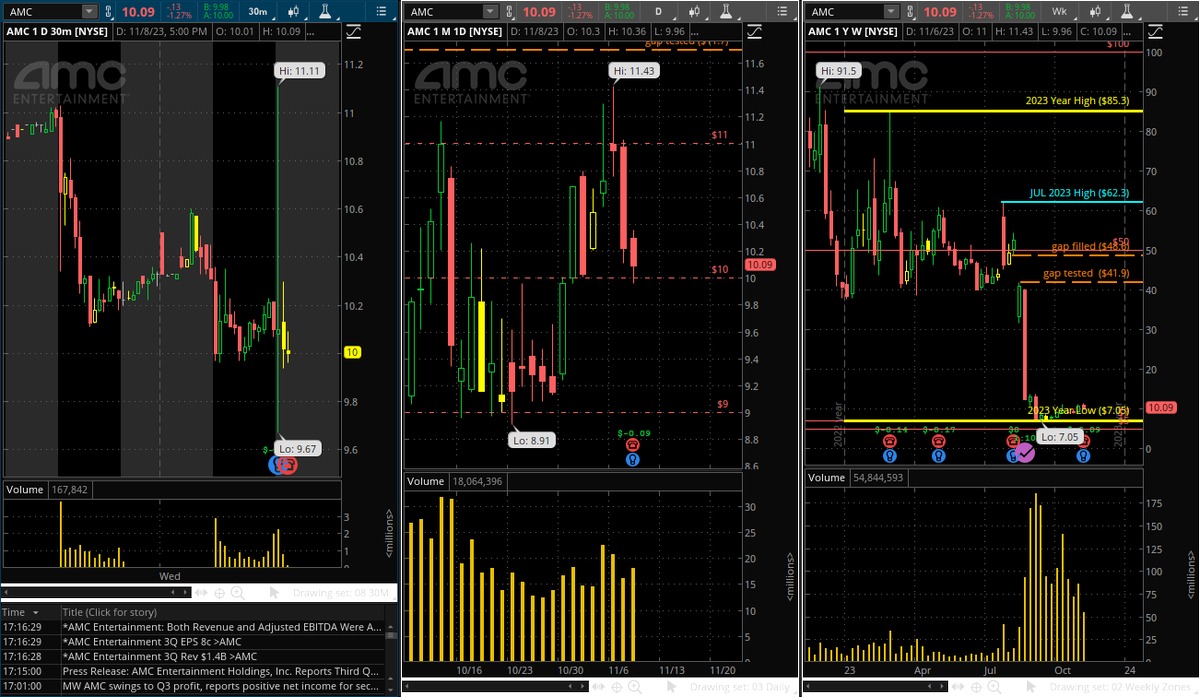Click blue lightbulb icon on daily chart

[x=633, y=460]
